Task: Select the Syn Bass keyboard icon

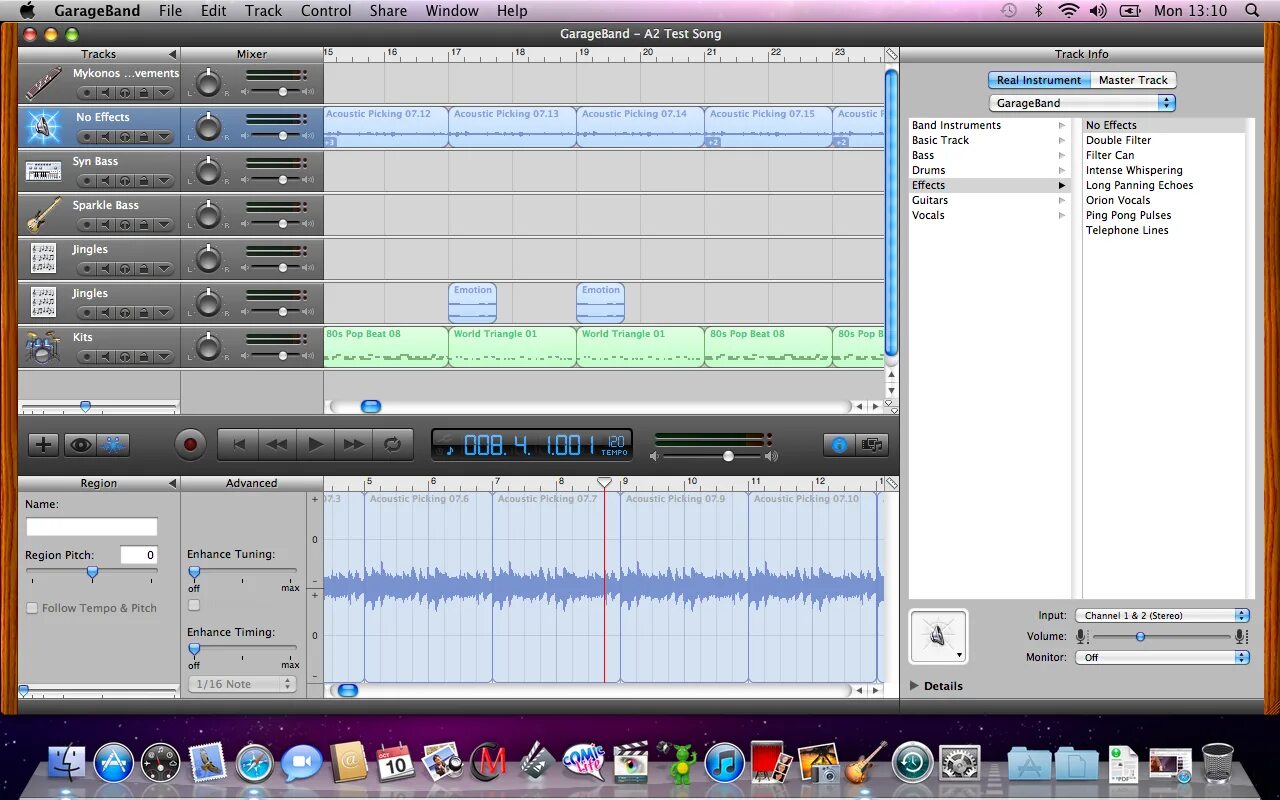Action: click(43, 172)
